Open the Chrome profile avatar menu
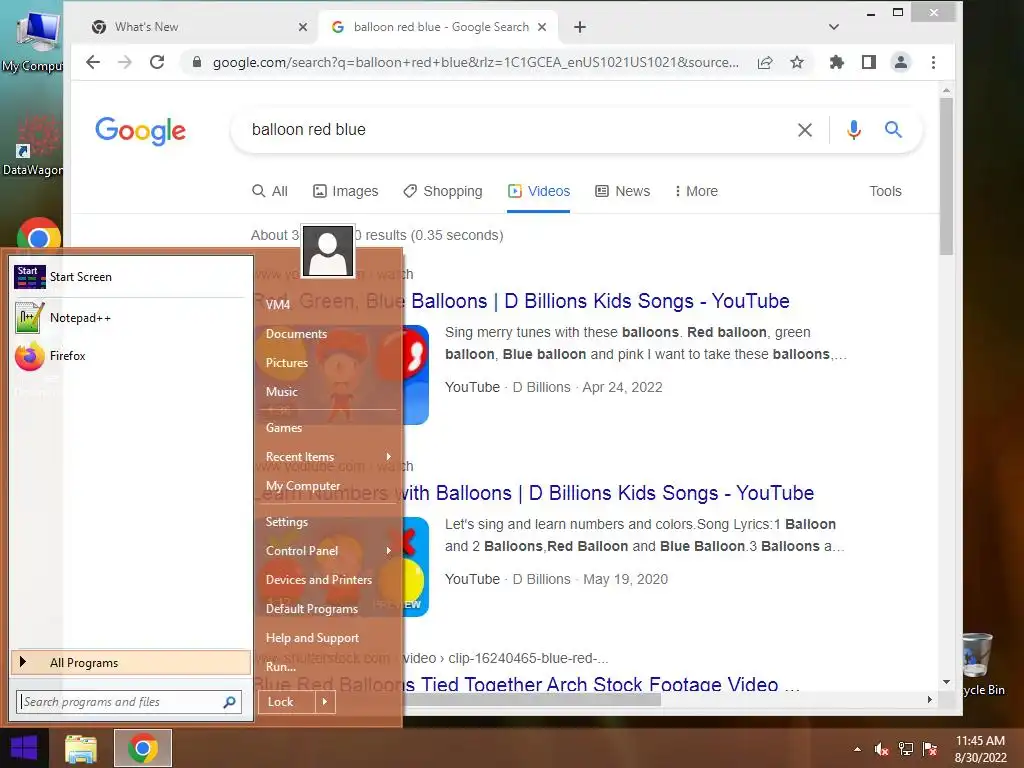This screenshot has width=1024, height=768. (901, 63)
